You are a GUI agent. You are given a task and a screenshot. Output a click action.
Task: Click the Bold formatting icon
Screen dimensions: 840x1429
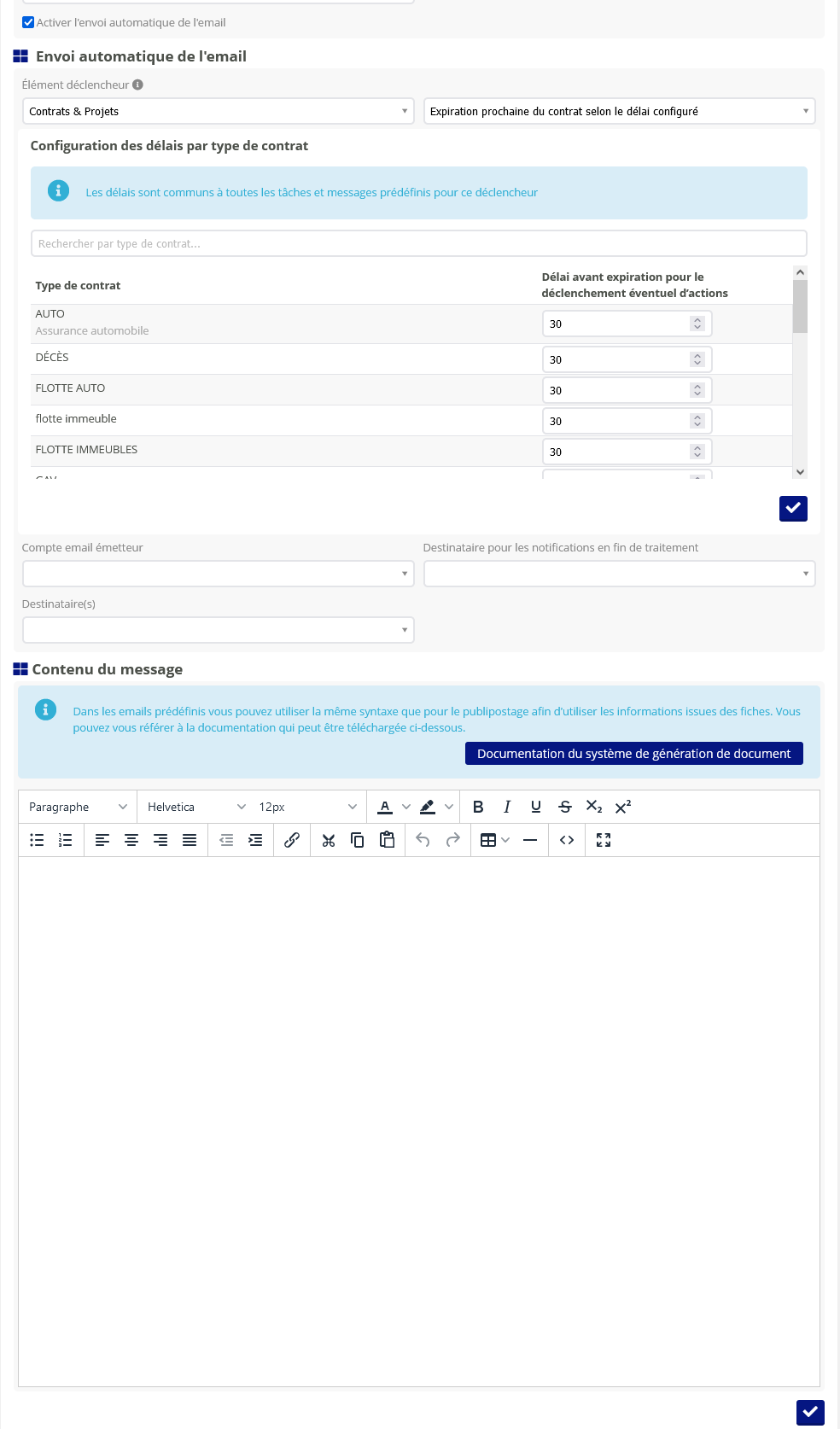tap(478, 807)
